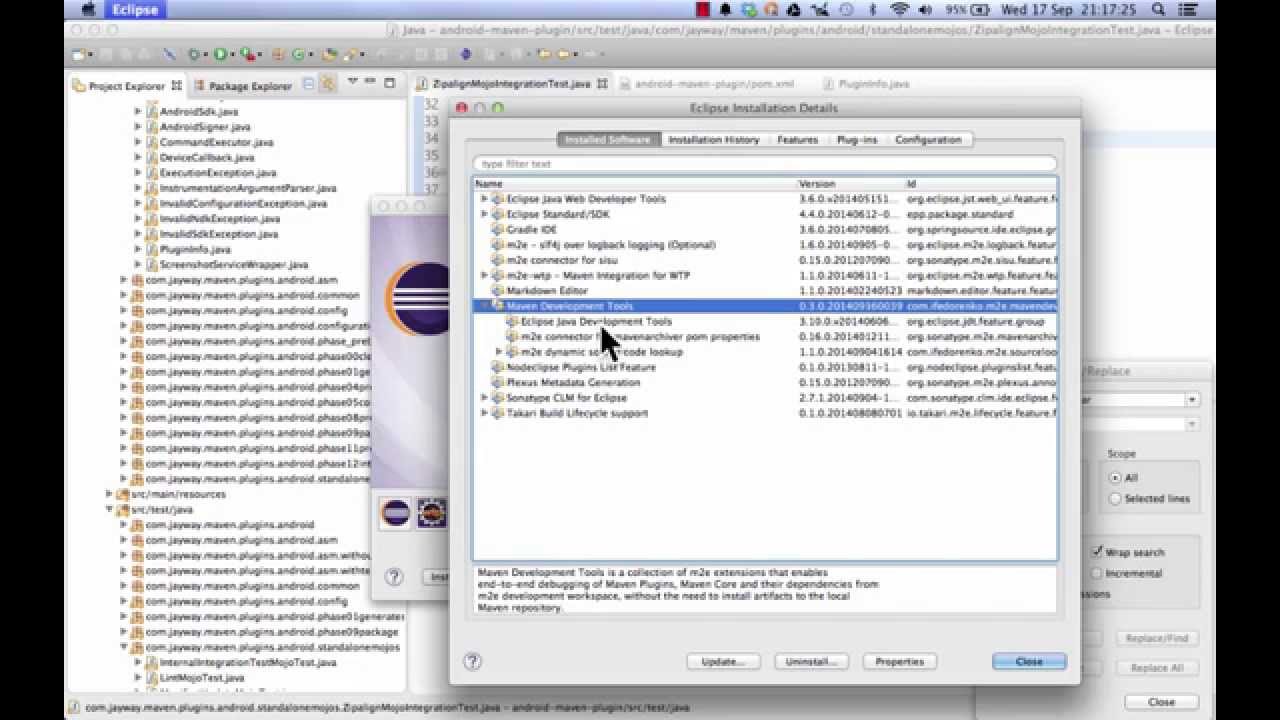Maximize the Project Explorer view
Image resolution: width=1280 pixels, height=720 pixels.
[389, 84]
